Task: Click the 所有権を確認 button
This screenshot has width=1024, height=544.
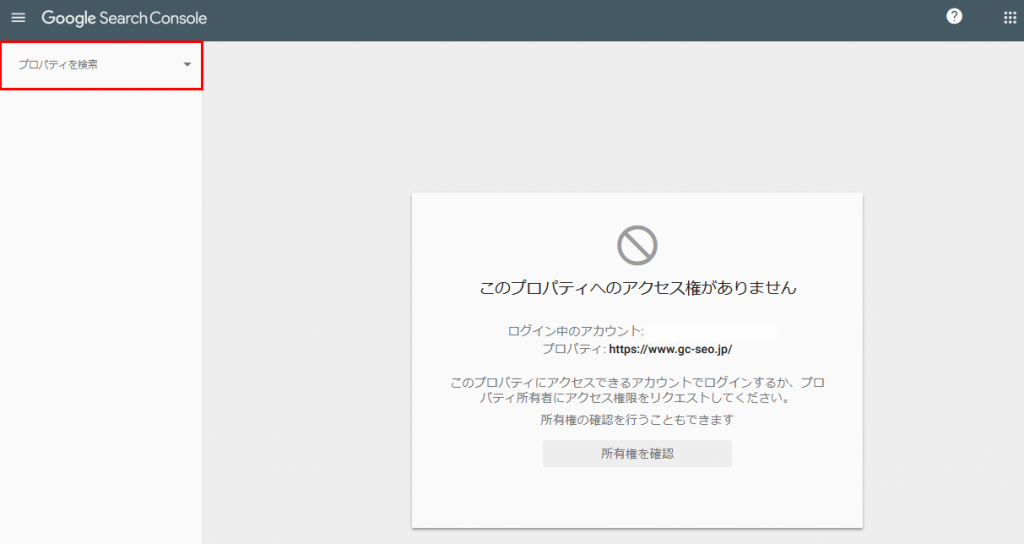Action: click(637, 453)
